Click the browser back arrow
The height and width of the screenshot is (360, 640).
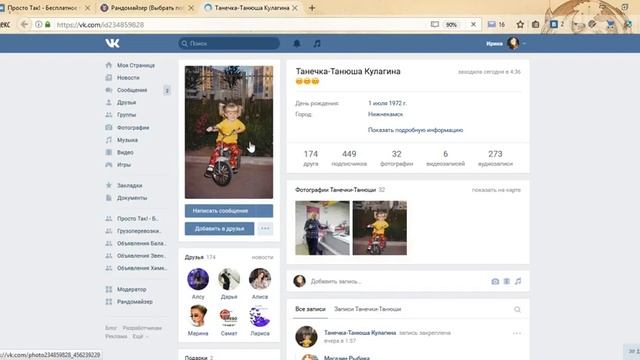pos(24,24)
